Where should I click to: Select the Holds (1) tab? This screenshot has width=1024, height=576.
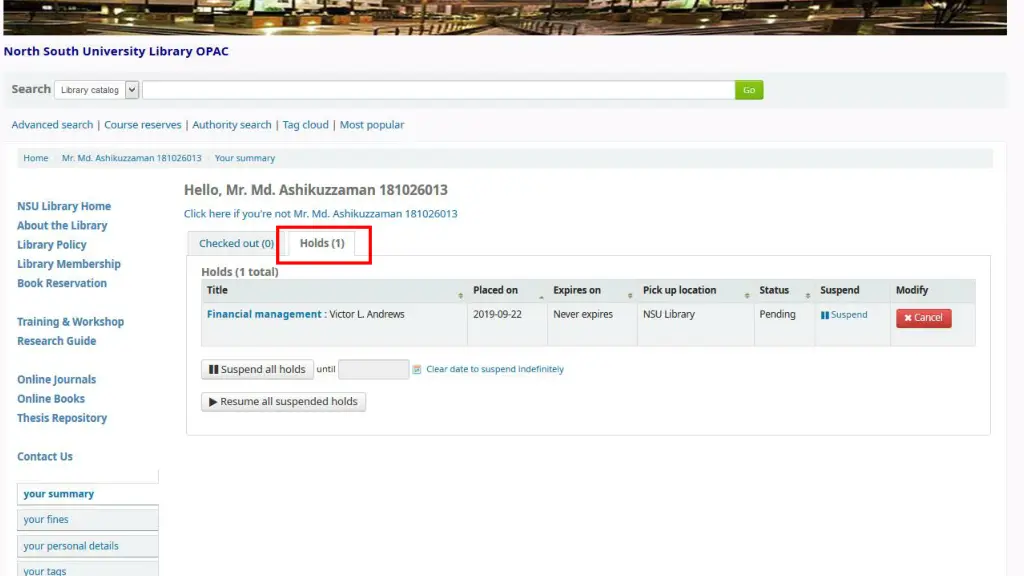pos(322,244)
